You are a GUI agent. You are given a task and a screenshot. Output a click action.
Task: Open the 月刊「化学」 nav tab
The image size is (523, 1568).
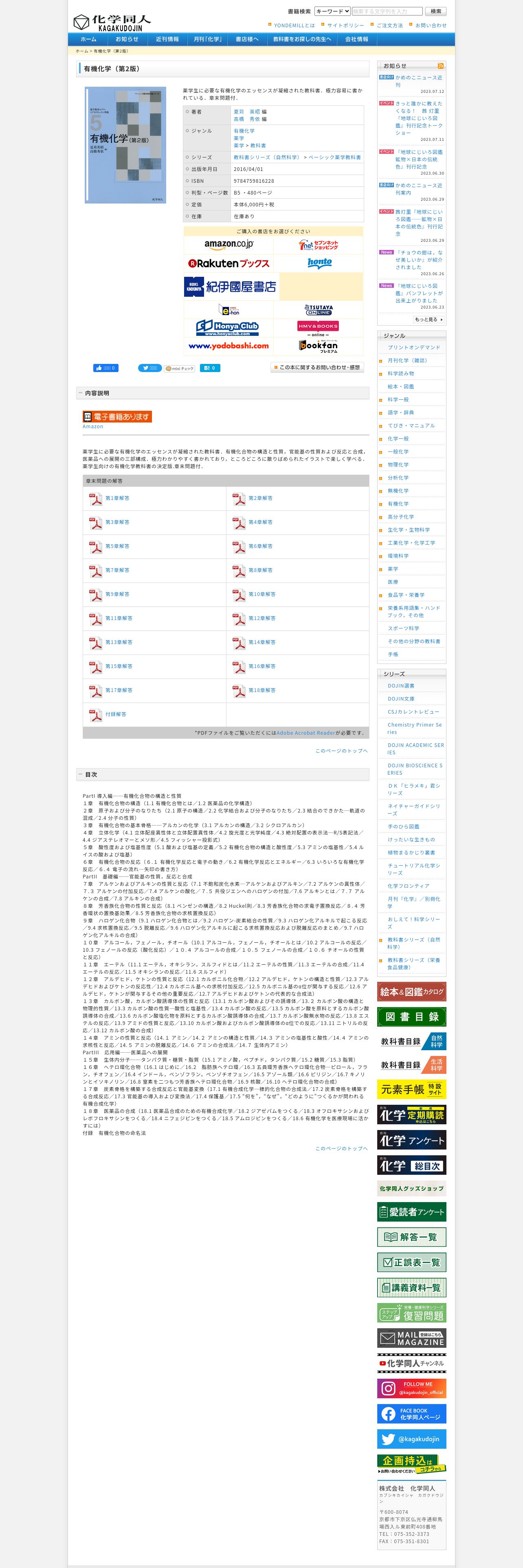(208, 39)
